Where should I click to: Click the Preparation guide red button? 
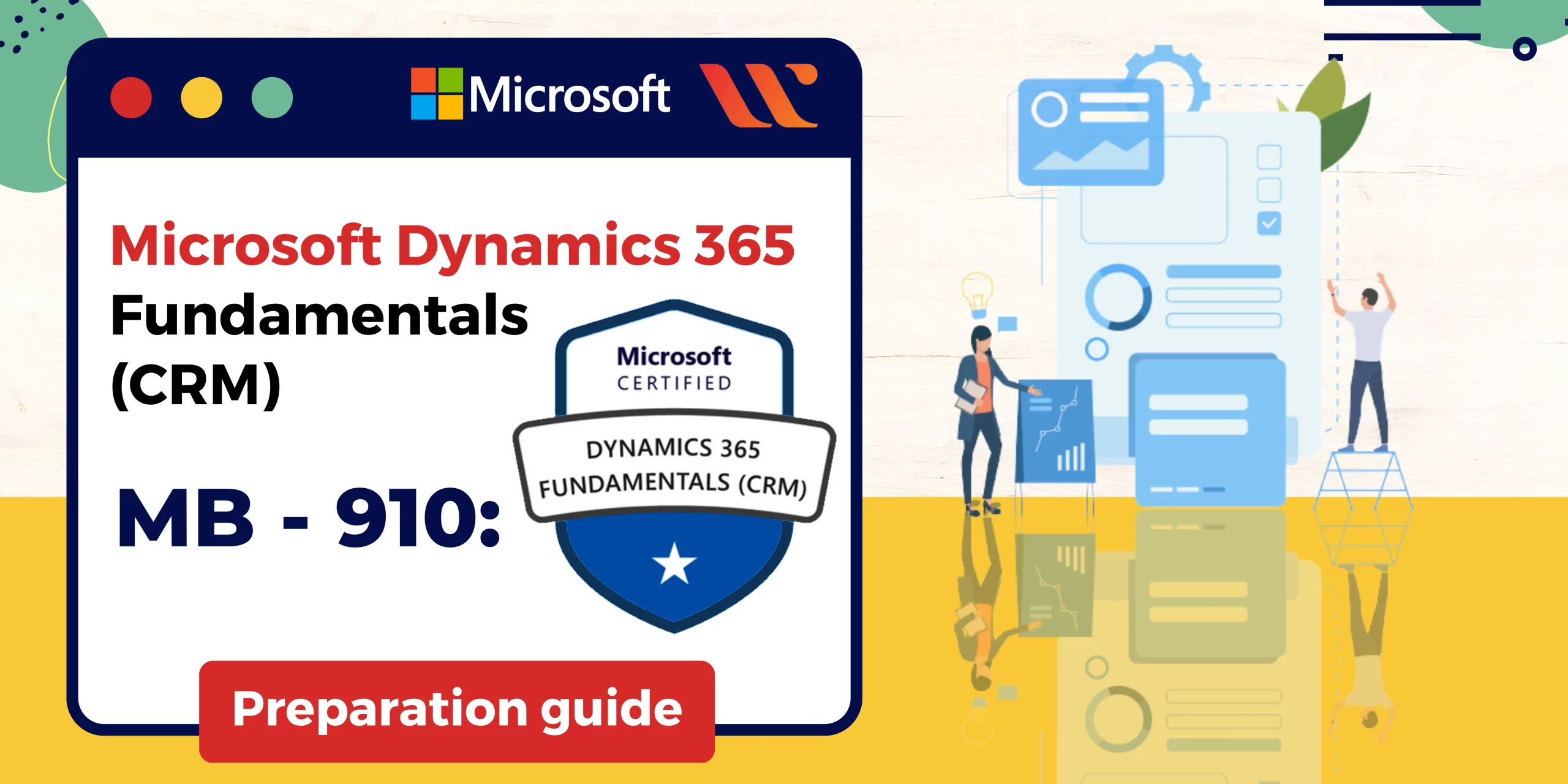click(457, 711)
